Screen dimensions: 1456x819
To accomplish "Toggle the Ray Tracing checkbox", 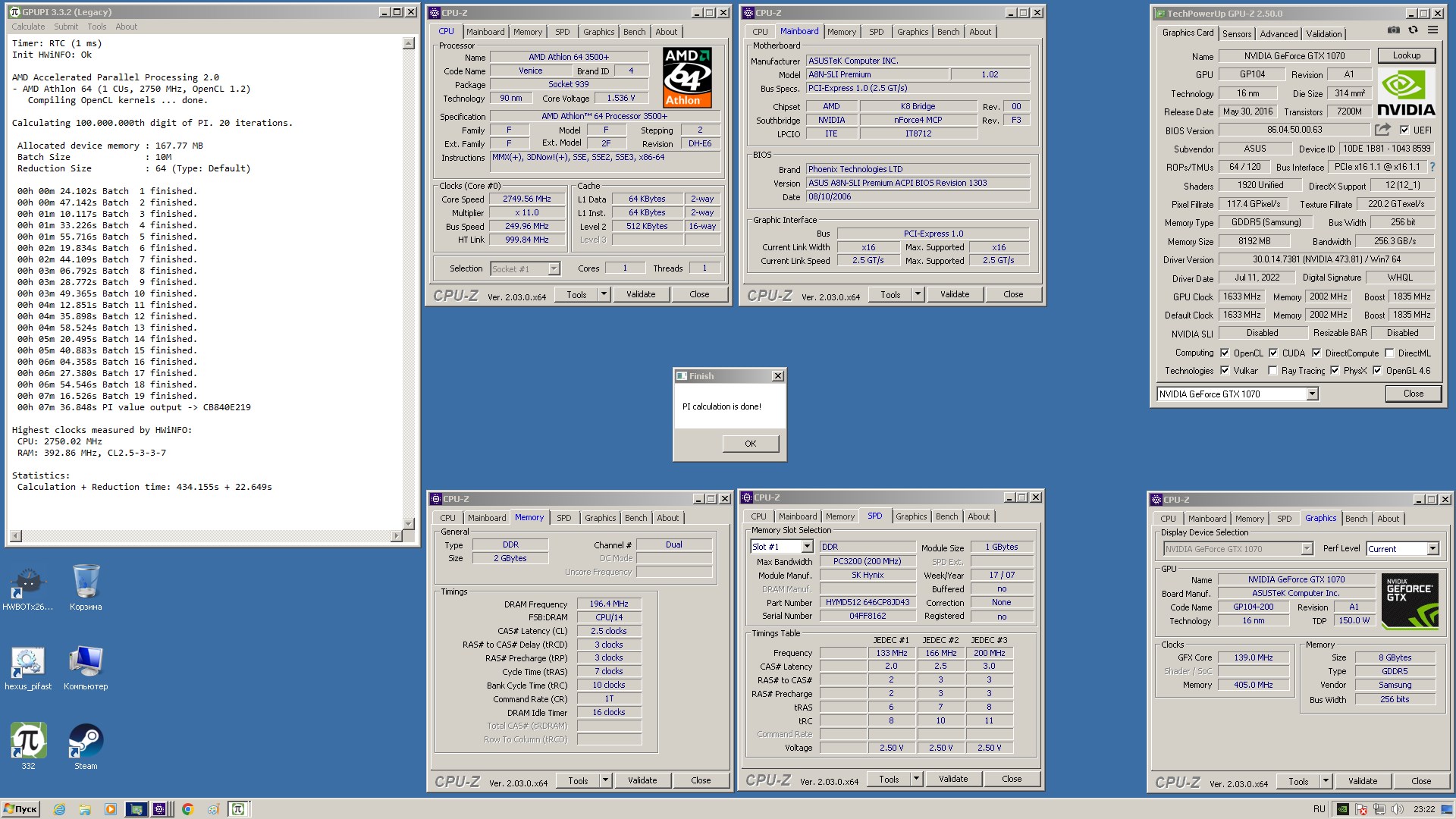I will (x=1272, y=370).
